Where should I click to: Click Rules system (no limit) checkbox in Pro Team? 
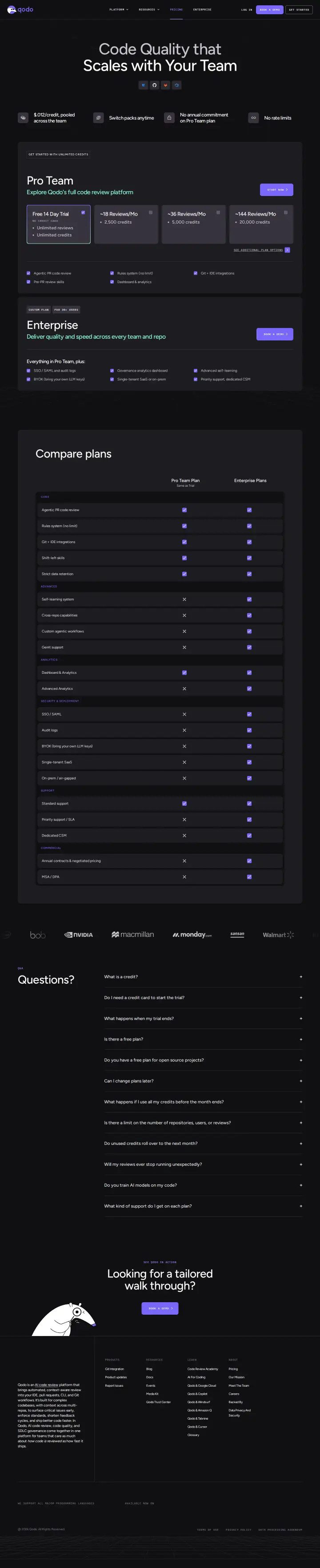[112, 273]
